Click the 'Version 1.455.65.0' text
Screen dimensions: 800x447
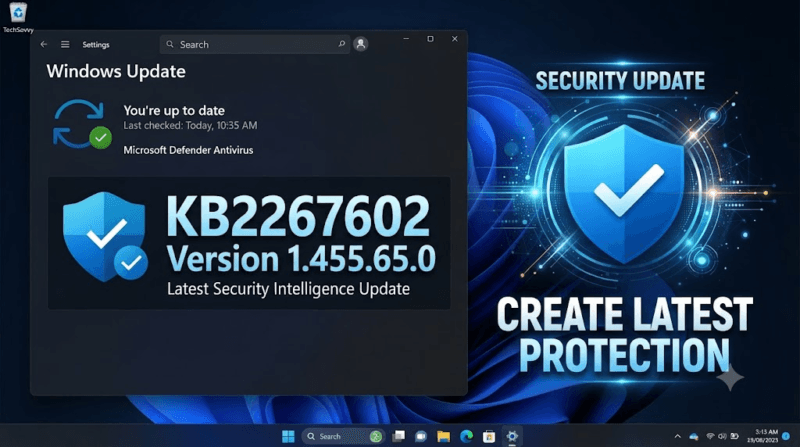[x=301, y=259]
